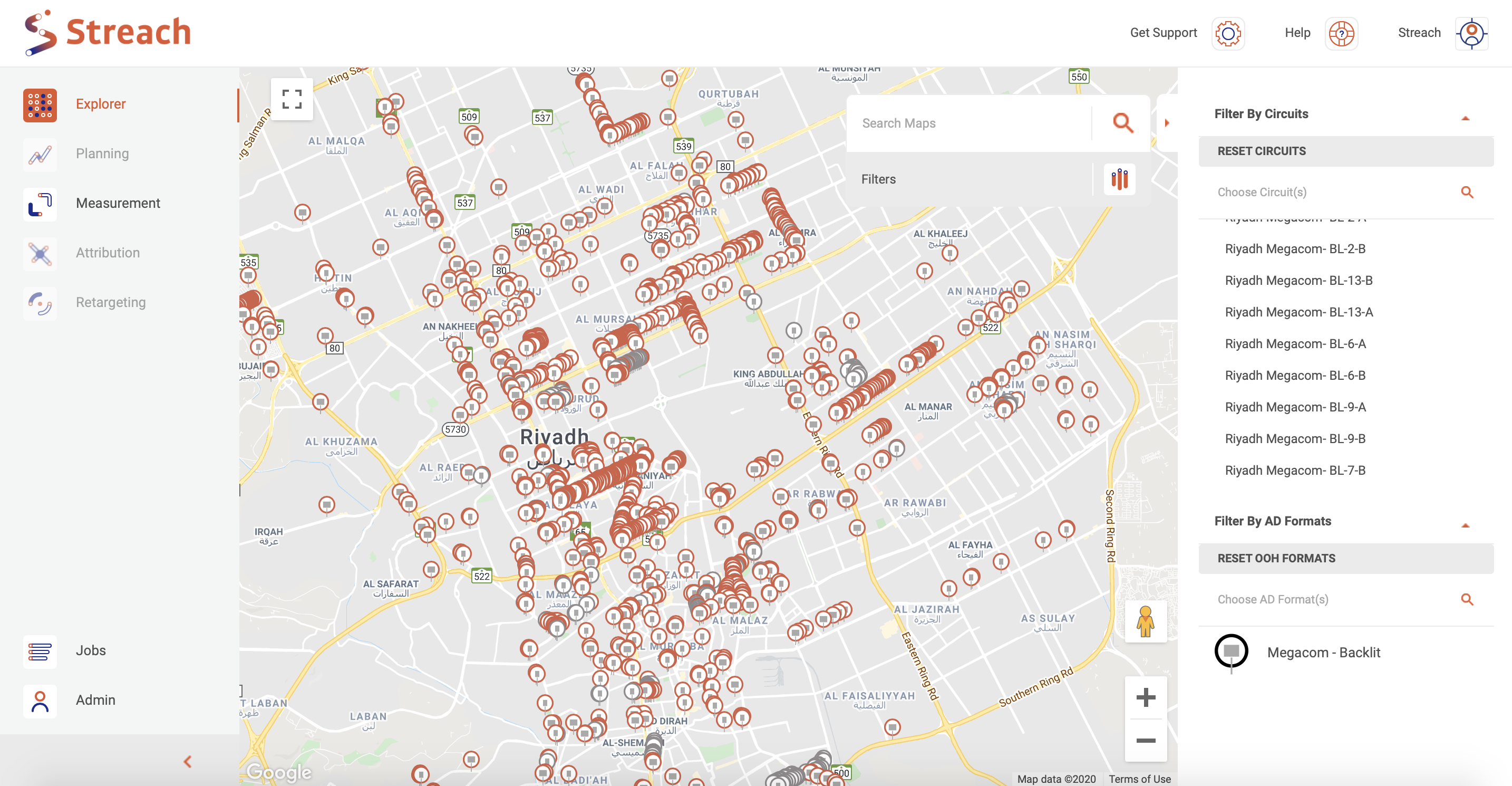Select Riyadh Megacom- BL-7-B circuit
Image resolution: width=1512 pixels, height=786 pixels.
pos(1295,471)
